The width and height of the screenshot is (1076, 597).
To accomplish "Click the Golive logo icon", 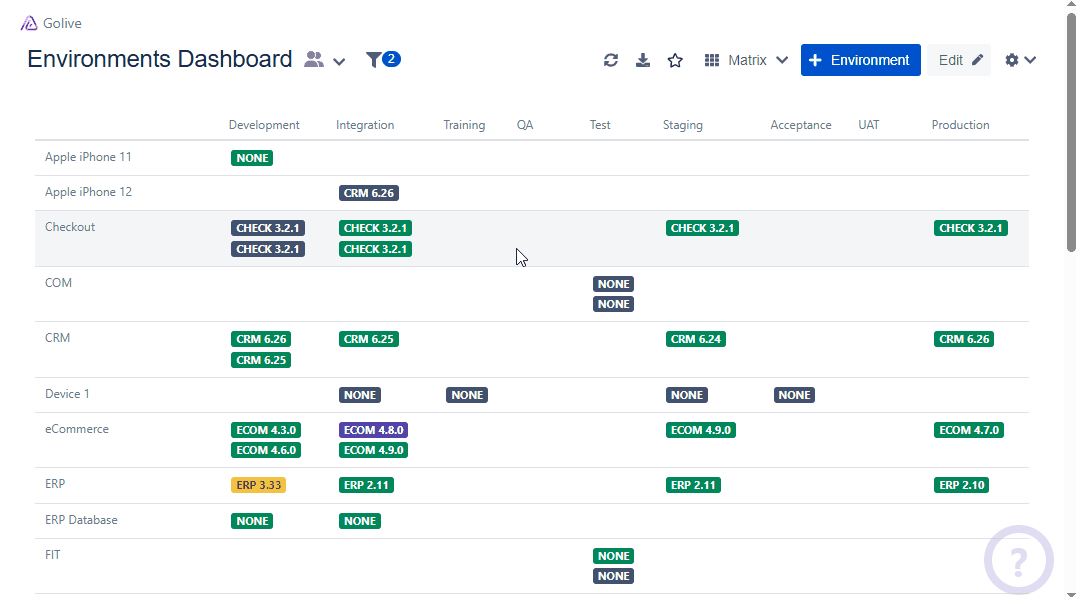I will (29, 23).
